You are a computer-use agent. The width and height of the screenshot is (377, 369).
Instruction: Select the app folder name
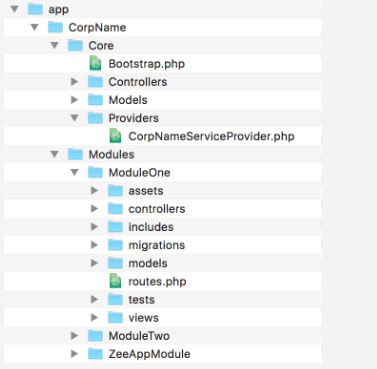tap(59, 10)
